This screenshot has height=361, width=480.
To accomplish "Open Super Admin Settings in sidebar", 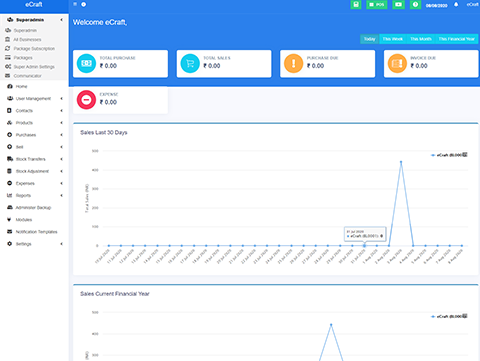I will [34, 67].
